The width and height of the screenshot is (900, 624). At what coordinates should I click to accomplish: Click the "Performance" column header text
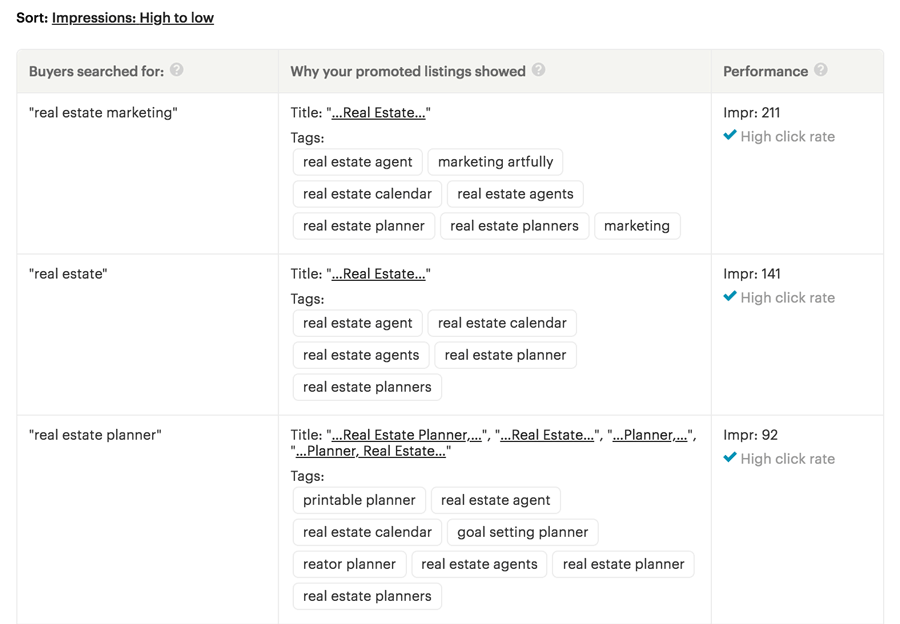pos(765,71)
